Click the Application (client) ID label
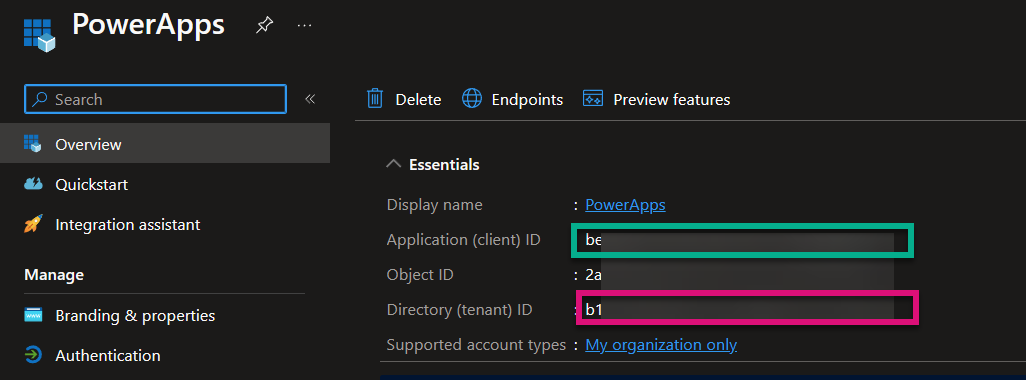Viewport: 1026px width, 380px height. click(x=463, y=240)
